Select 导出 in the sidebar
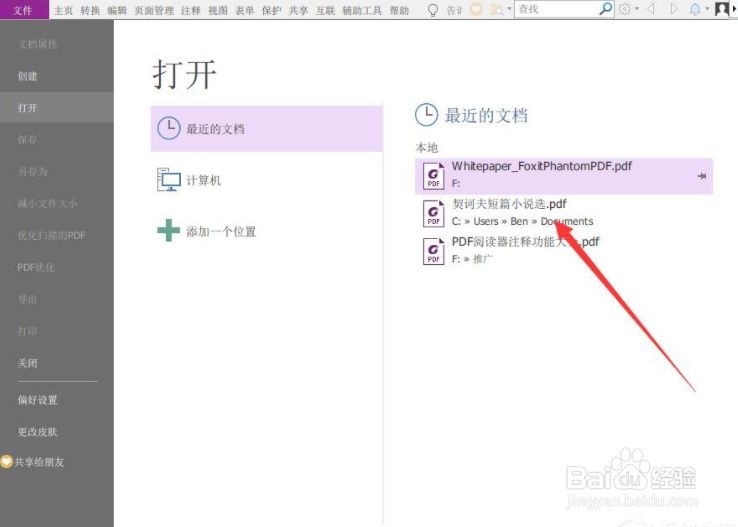The height and width of the screenshot is (527, 738). point(57,299)
